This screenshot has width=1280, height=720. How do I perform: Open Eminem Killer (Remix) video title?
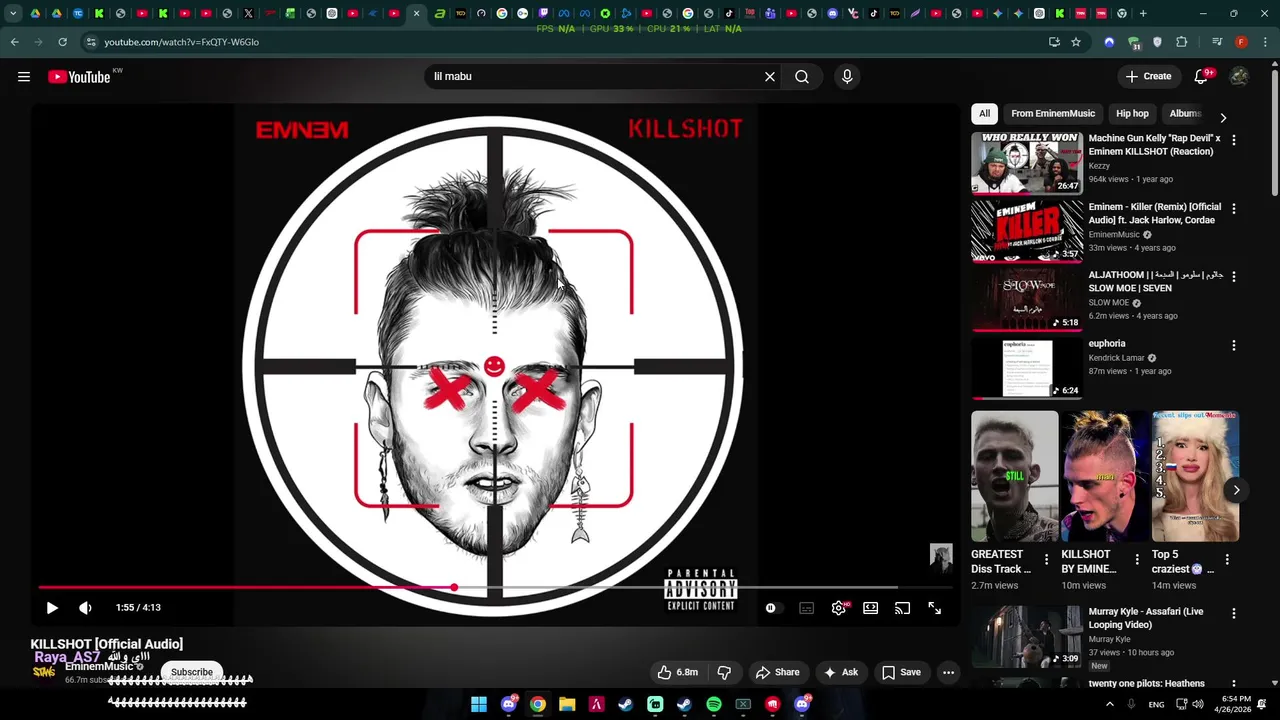click(1154, 213)
